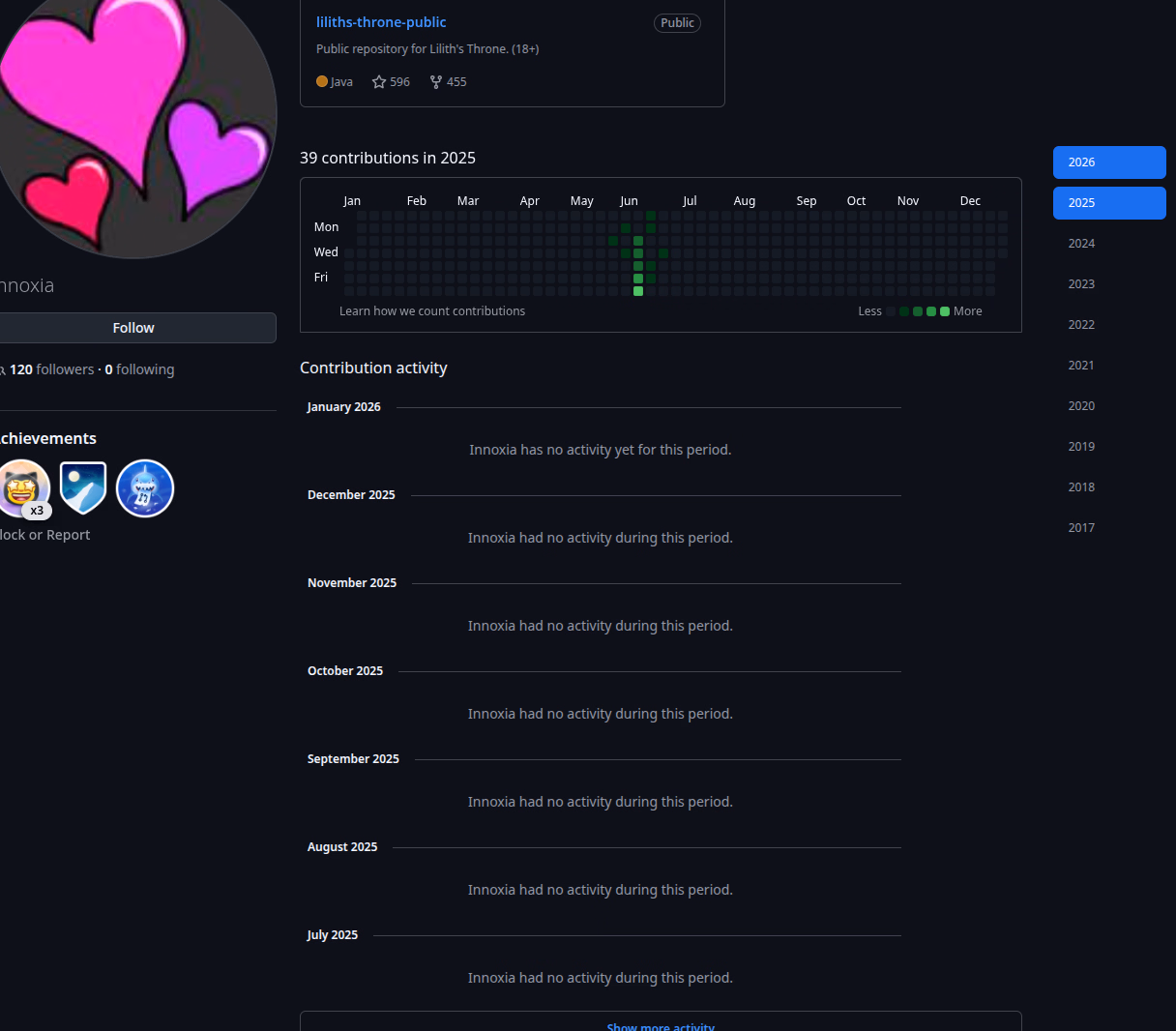The height and width of the screenshot is (1031, 1176).
Task: Click Learn how we count contributions
Action: click(x=432, y=311)
